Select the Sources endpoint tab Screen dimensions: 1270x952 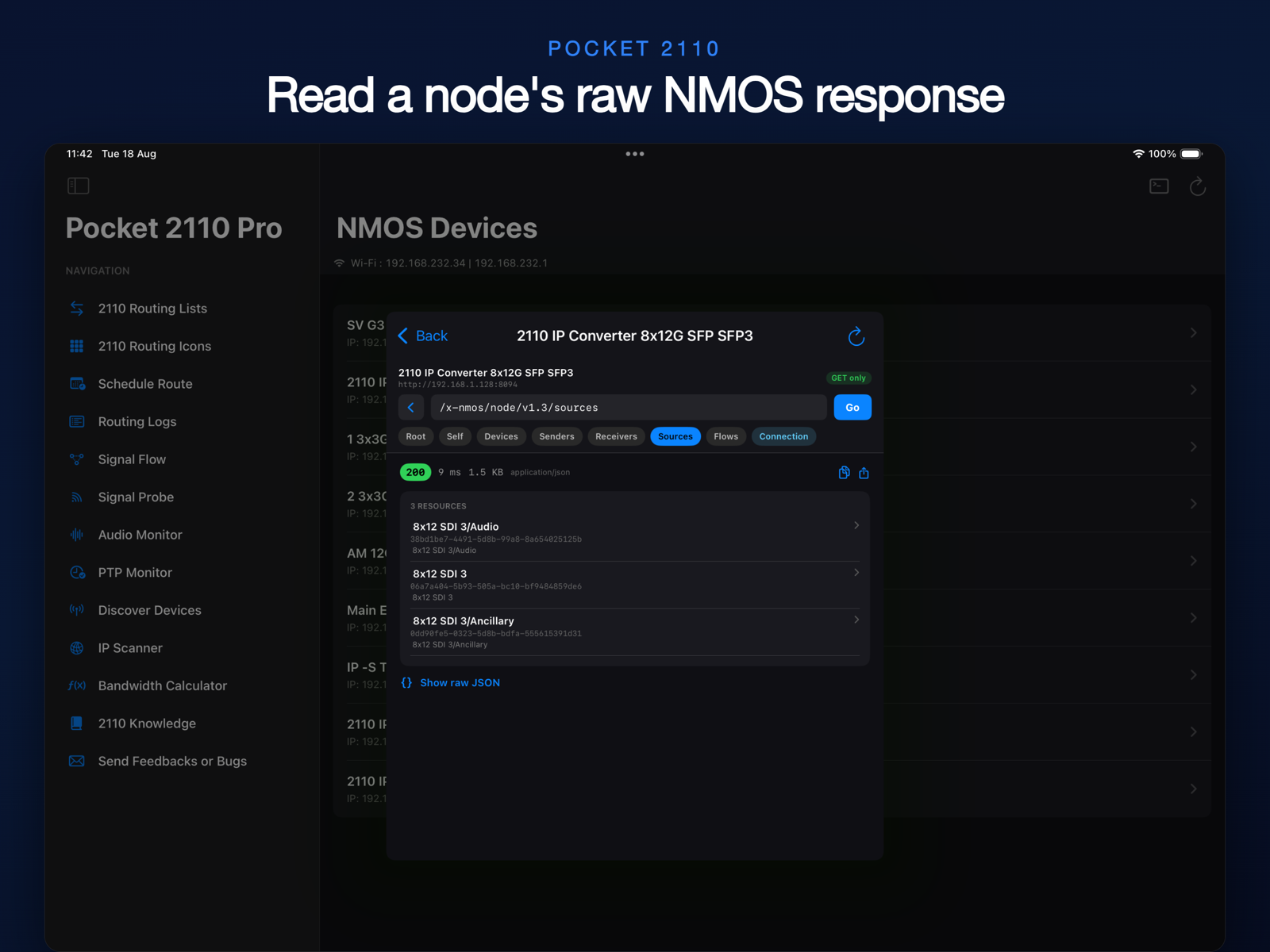tap(675, 436)
